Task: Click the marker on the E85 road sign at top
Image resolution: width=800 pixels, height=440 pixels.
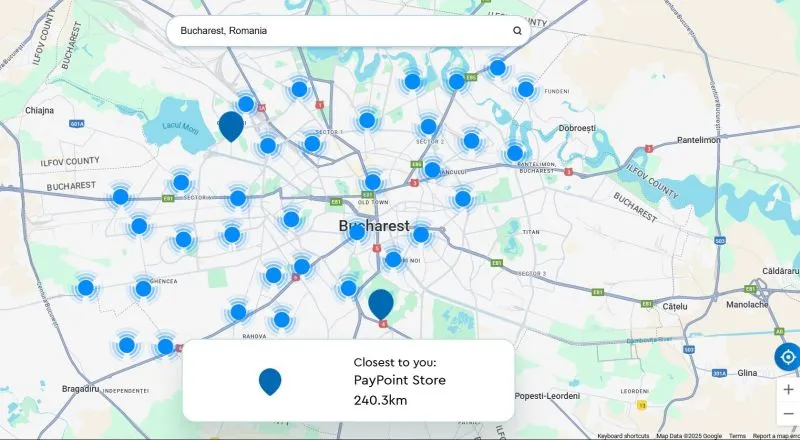Action: [457, 82]
